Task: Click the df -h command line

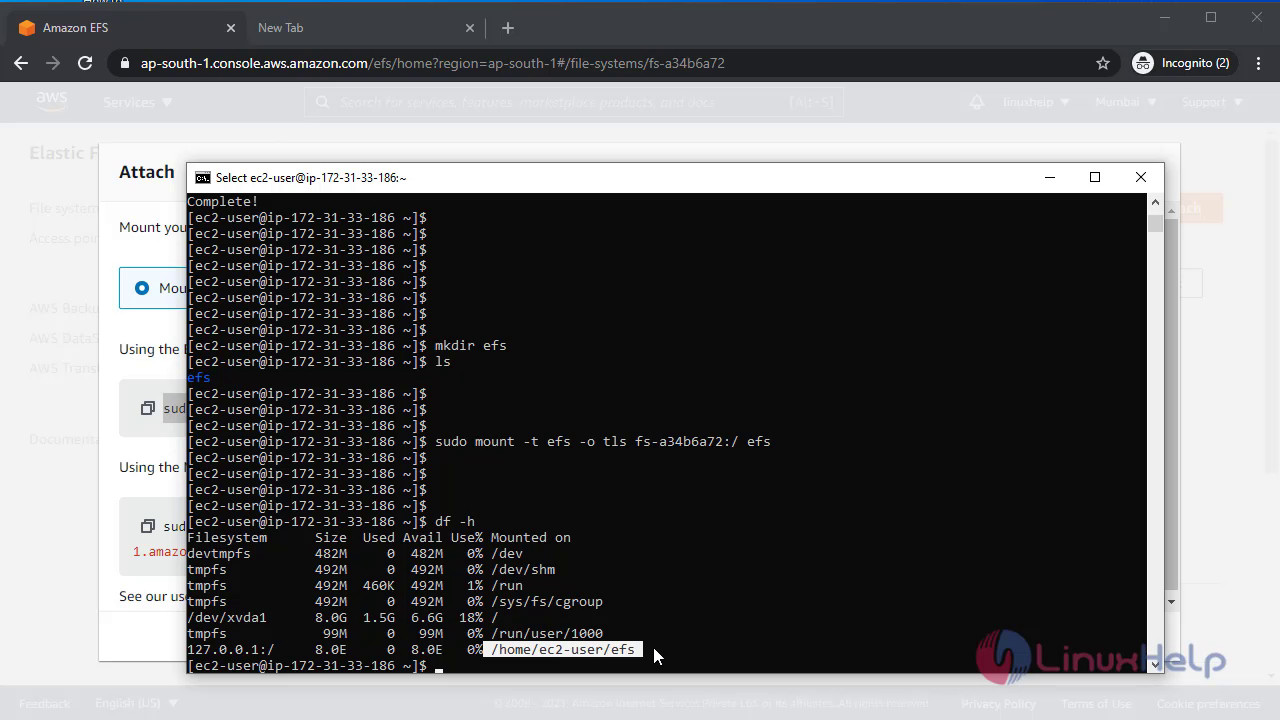Action: [455, 521]
